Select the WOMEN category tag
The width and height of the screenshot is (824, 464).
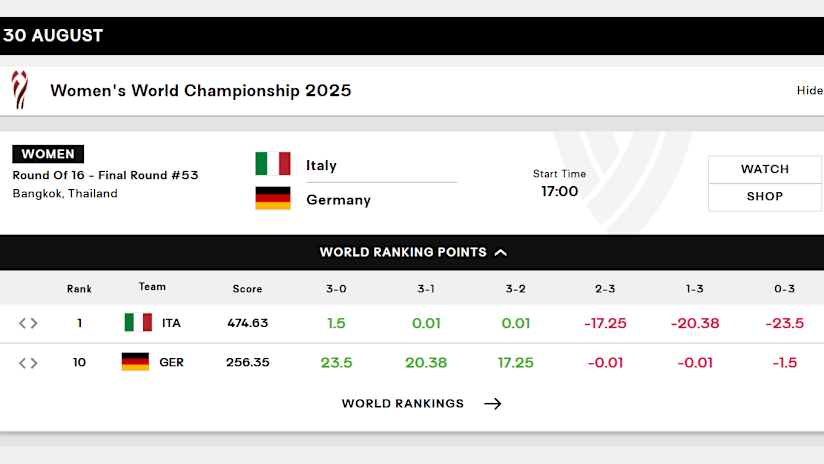click(x=48, y=154)
